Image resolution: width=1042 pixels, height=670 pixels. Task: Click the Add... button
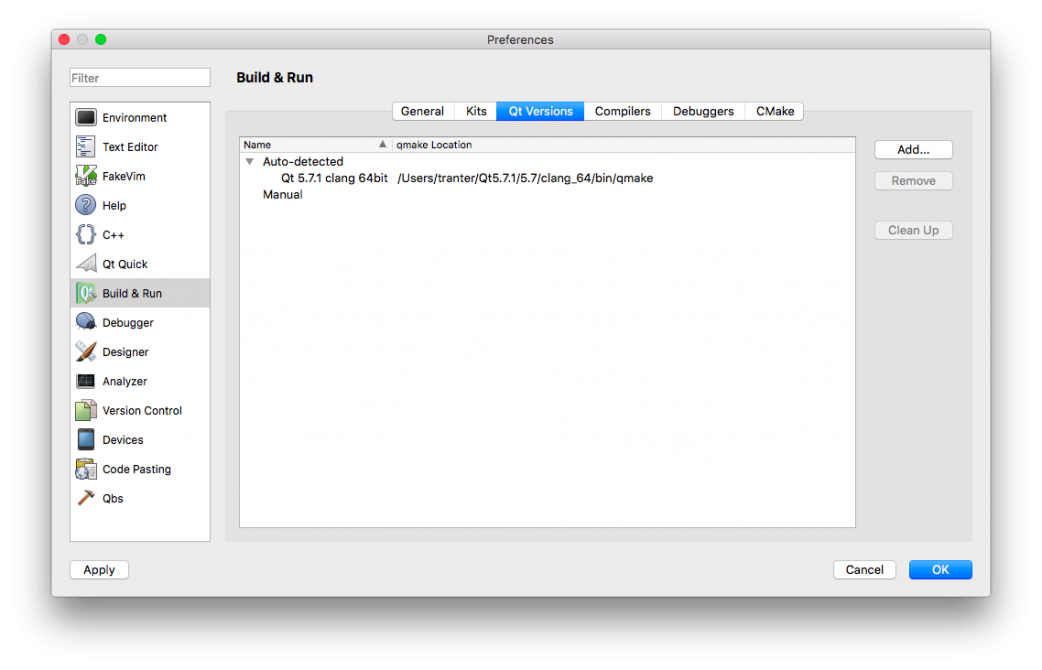(913, 150)
